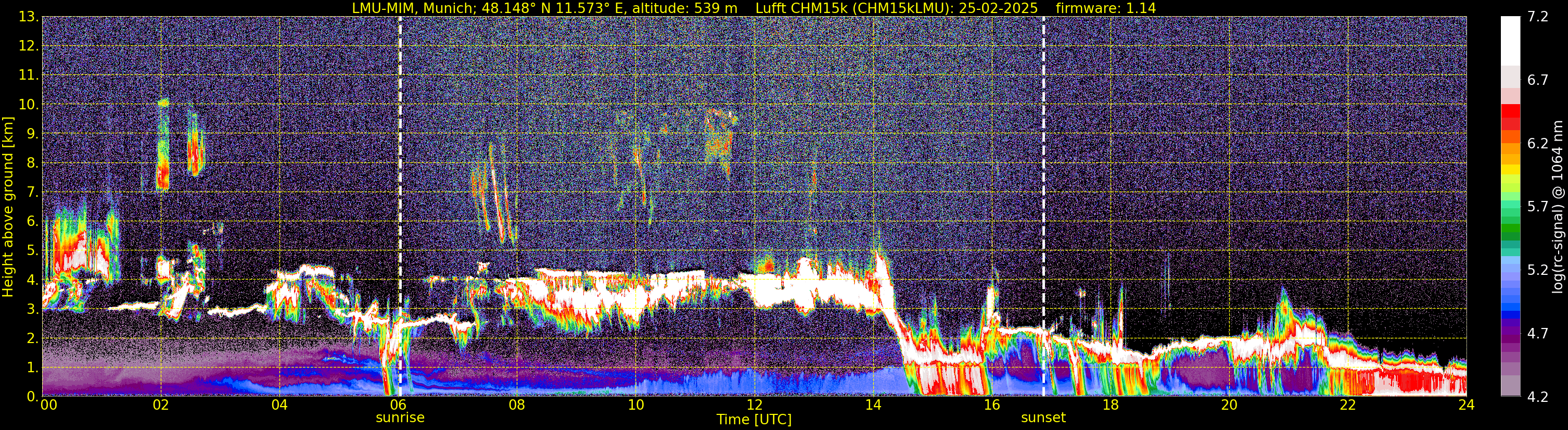Click the time axis tick '24'
The height and width of the screenshot is (430, 1568).
(1467, 405)
